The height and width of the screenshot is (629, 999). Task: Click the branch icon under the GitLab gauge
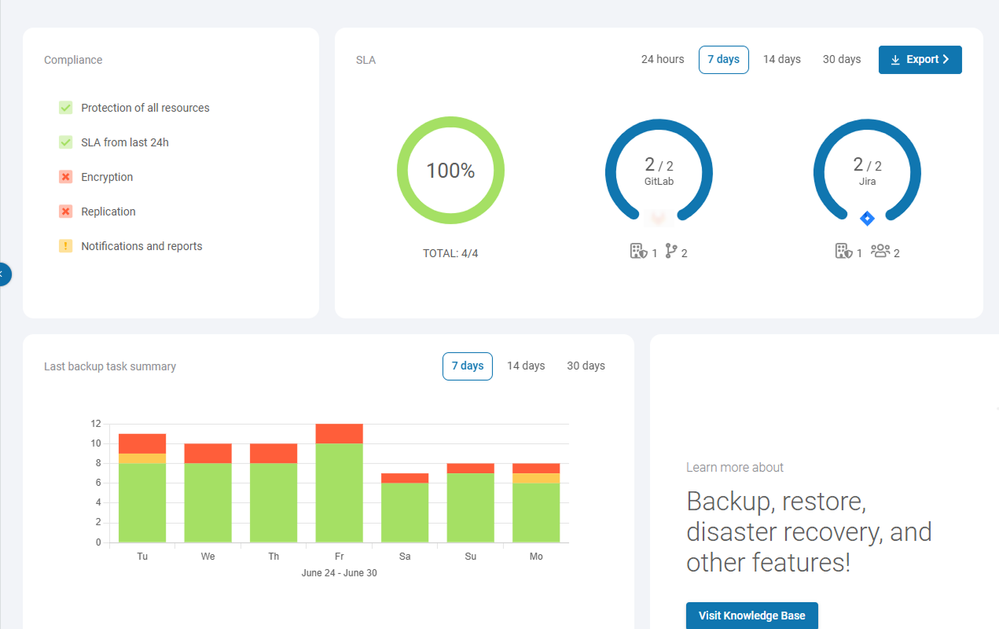pos(672,251)
